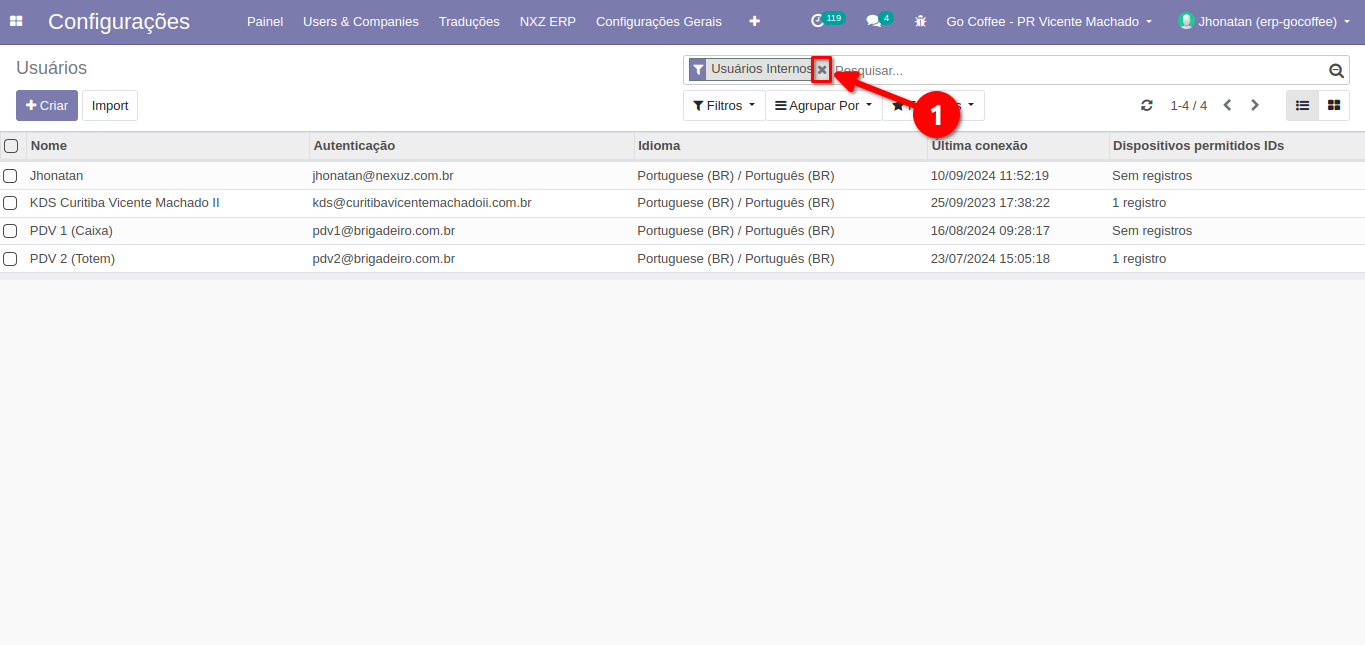
Task: Open the apps grid menu icon
Action: click(x=16, y=21)
